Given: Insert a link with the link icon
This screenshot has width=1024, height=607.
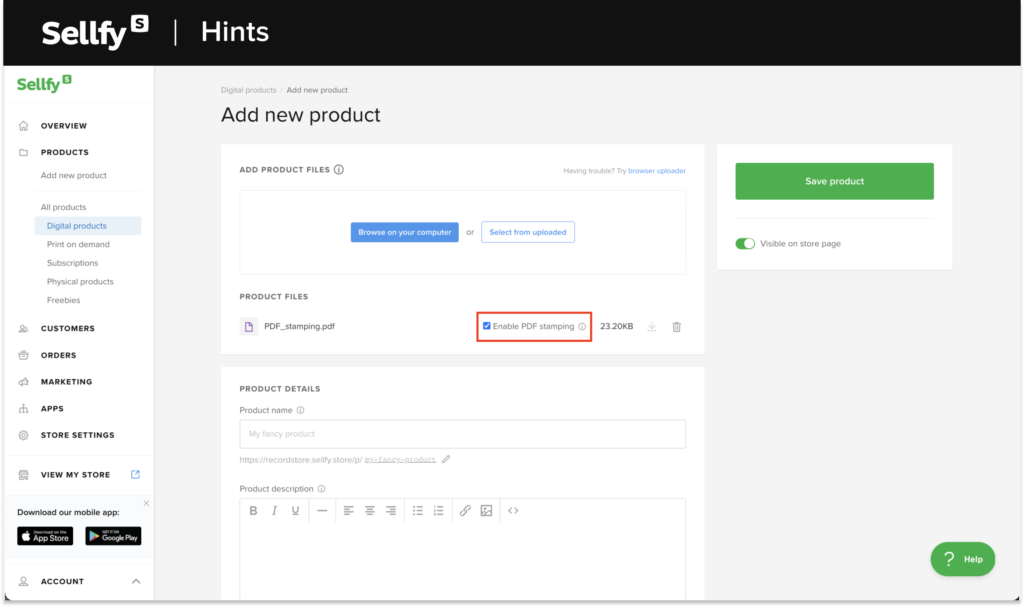Looking at the screenshot, I should [x=465, y=511].
